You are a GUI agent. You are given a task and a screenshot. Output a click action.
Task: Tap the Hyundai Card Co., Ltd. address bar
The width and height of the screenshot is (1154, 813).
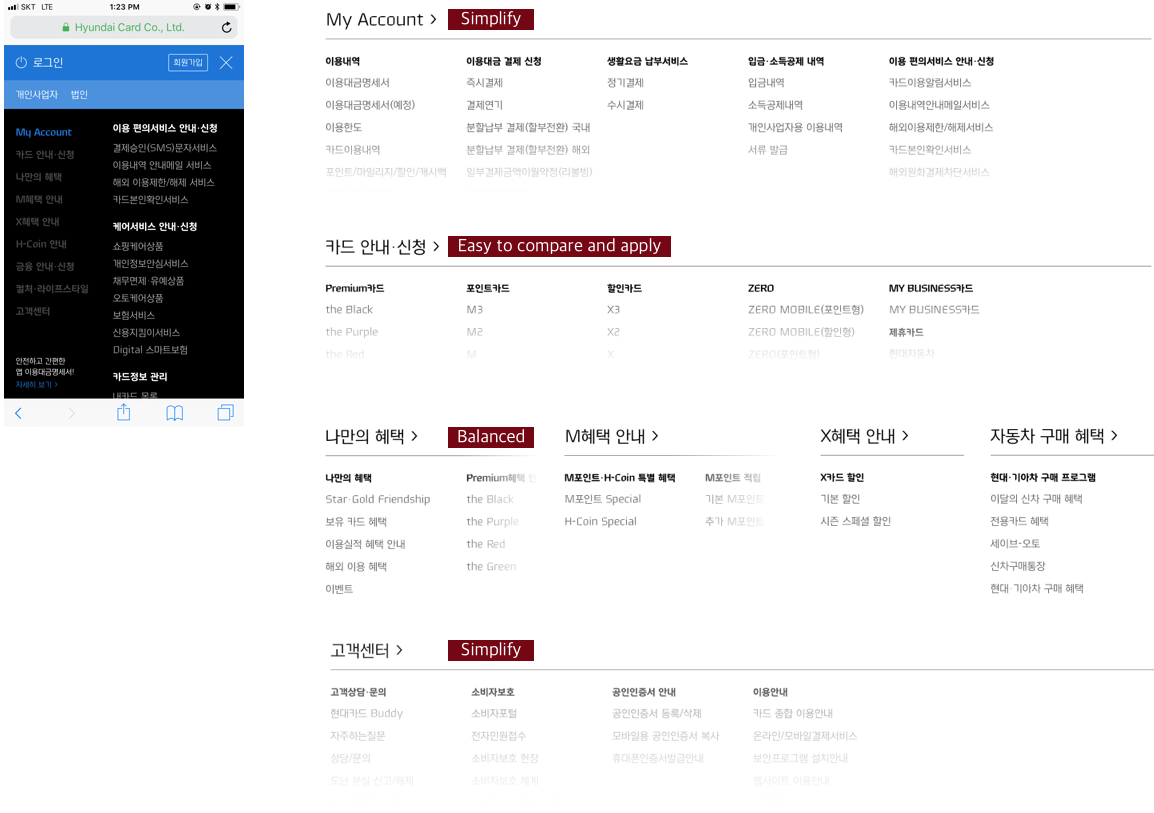124,27
